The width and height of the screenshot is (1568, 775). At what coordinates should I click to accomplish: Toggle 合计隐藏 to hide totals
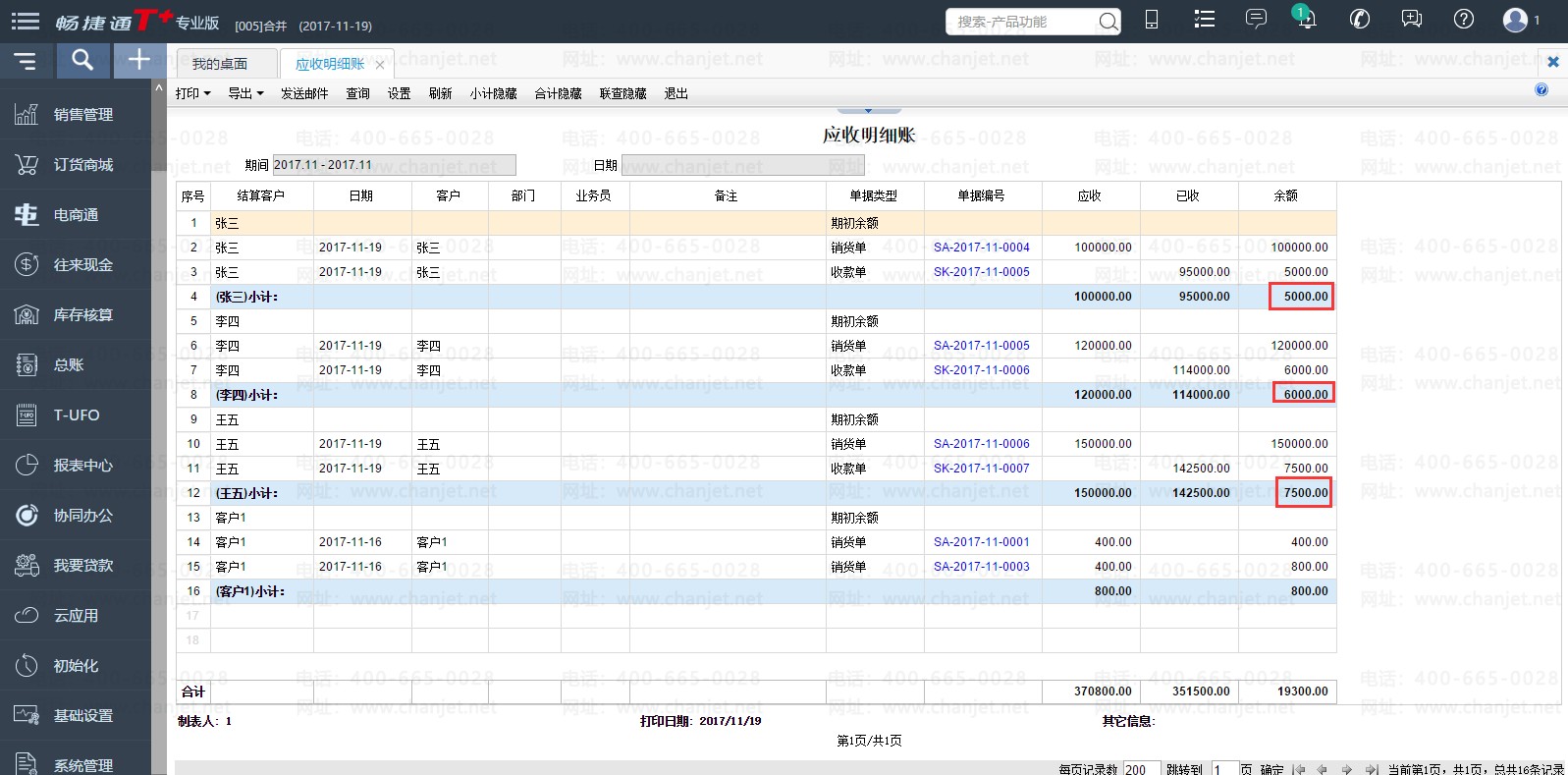point(558,93)
